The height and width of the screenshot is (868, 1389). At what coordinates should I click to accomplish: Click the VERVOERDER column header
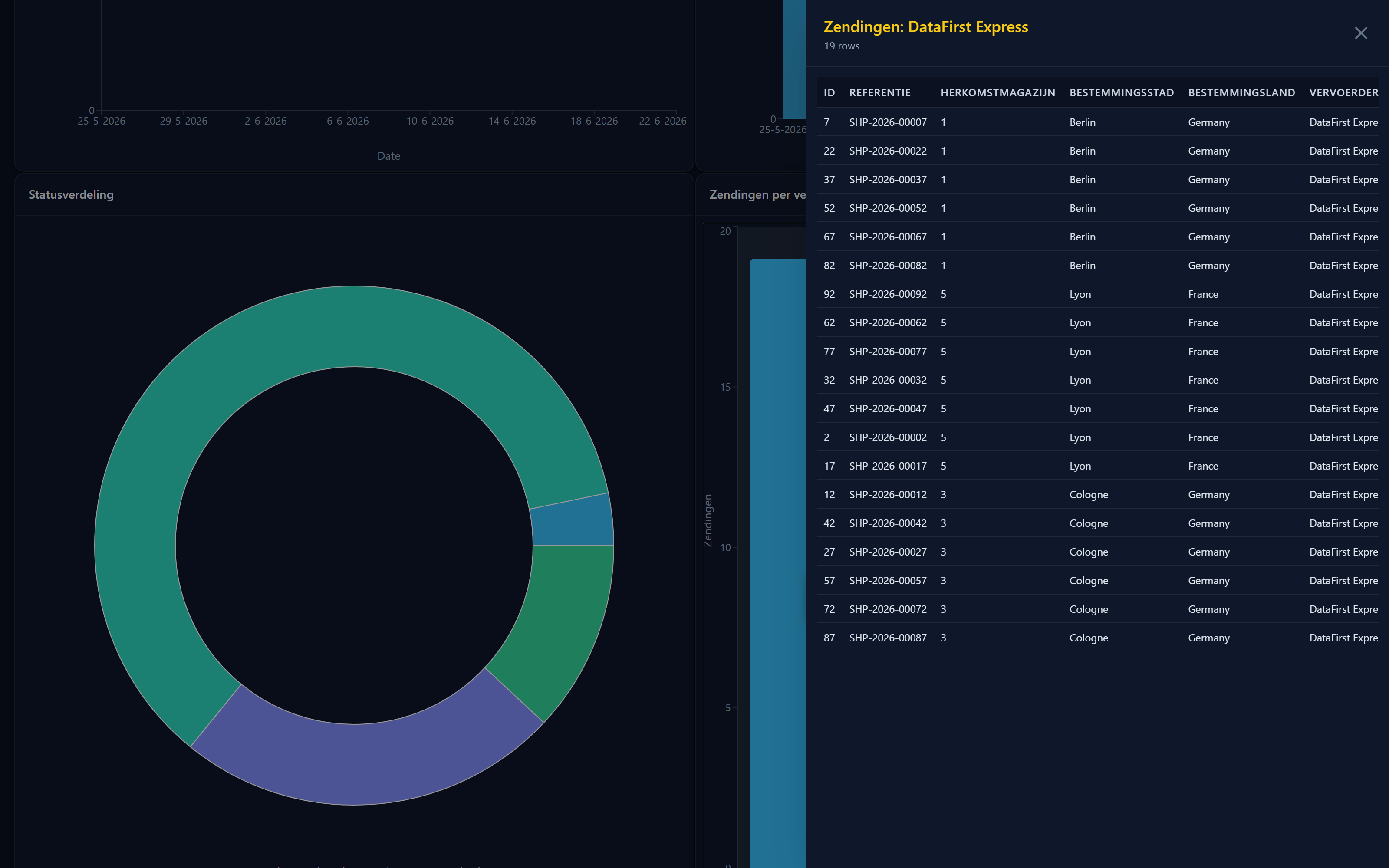[1343, 92]
